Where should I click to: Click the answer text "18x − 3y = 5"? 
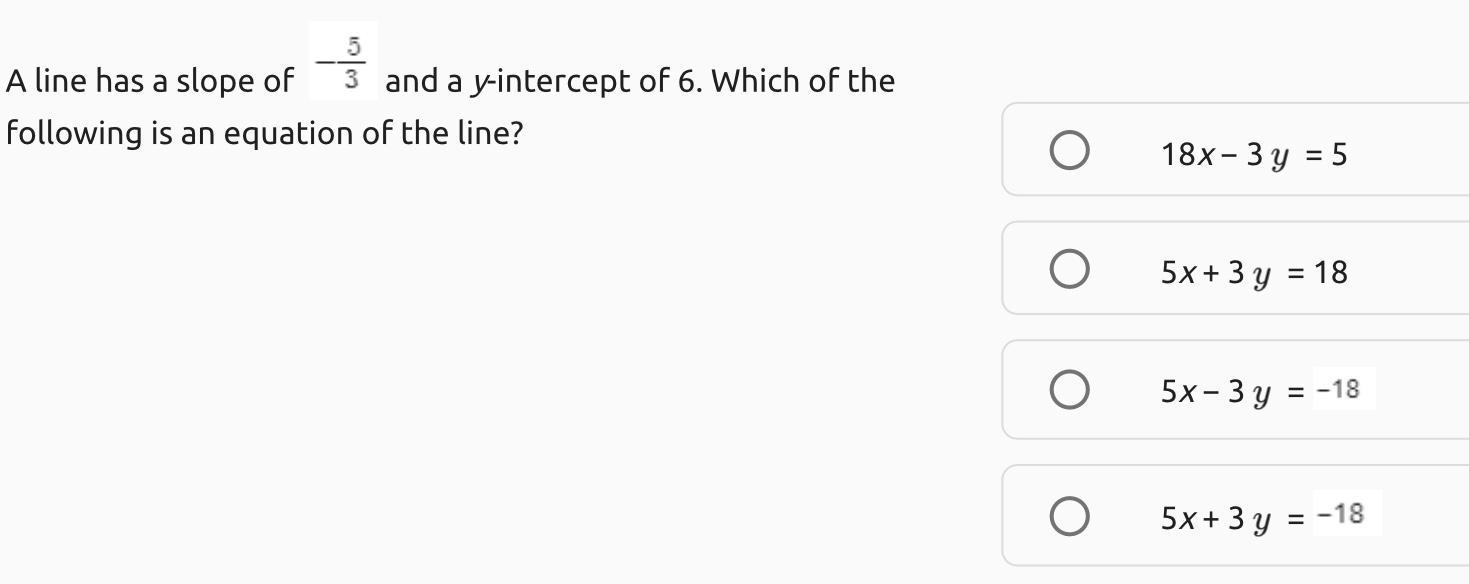(1253, 154)
